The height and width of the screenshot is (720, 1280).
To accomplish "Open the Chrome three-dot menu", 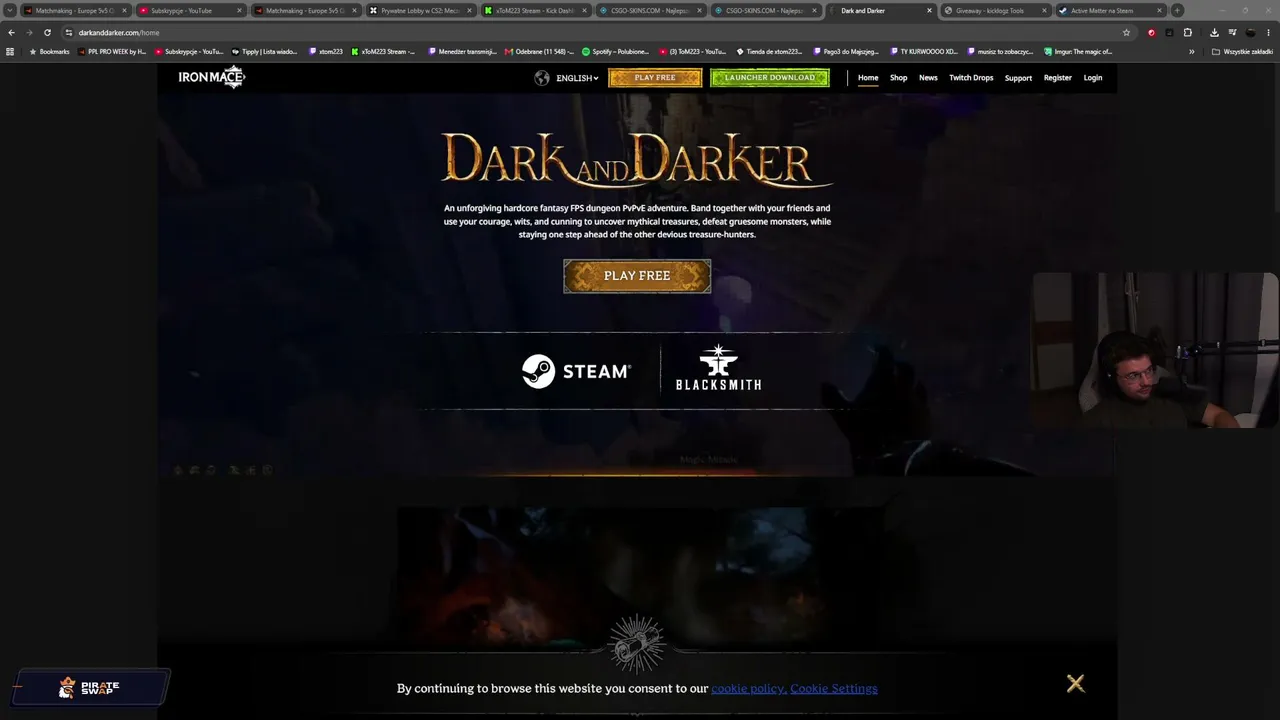I will tap(1268, 32).
